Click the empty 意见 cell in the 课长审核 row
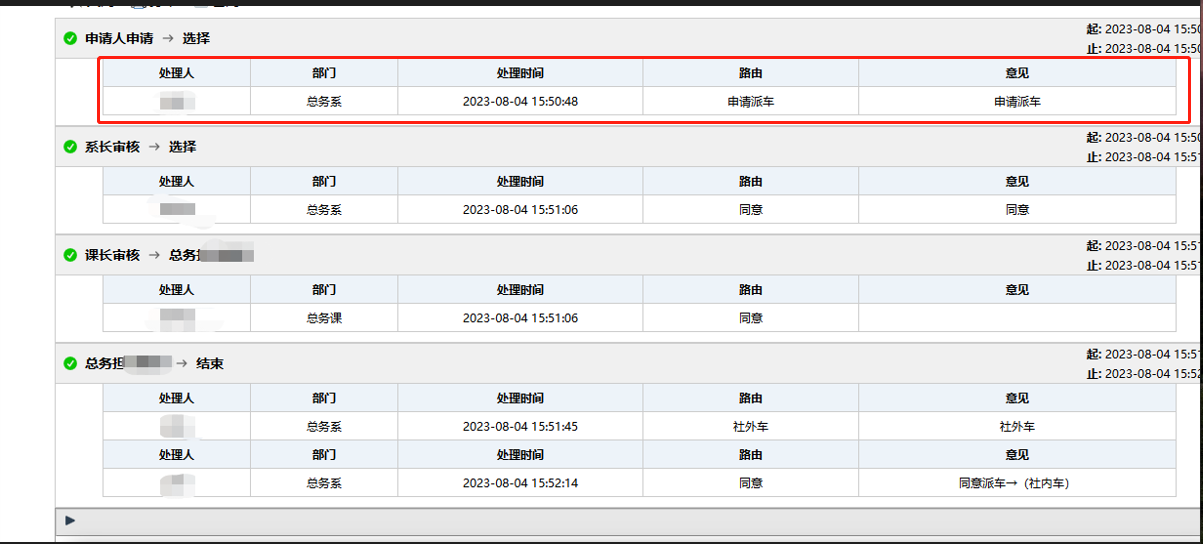Screen dimensions: 1203x544 1017,318
